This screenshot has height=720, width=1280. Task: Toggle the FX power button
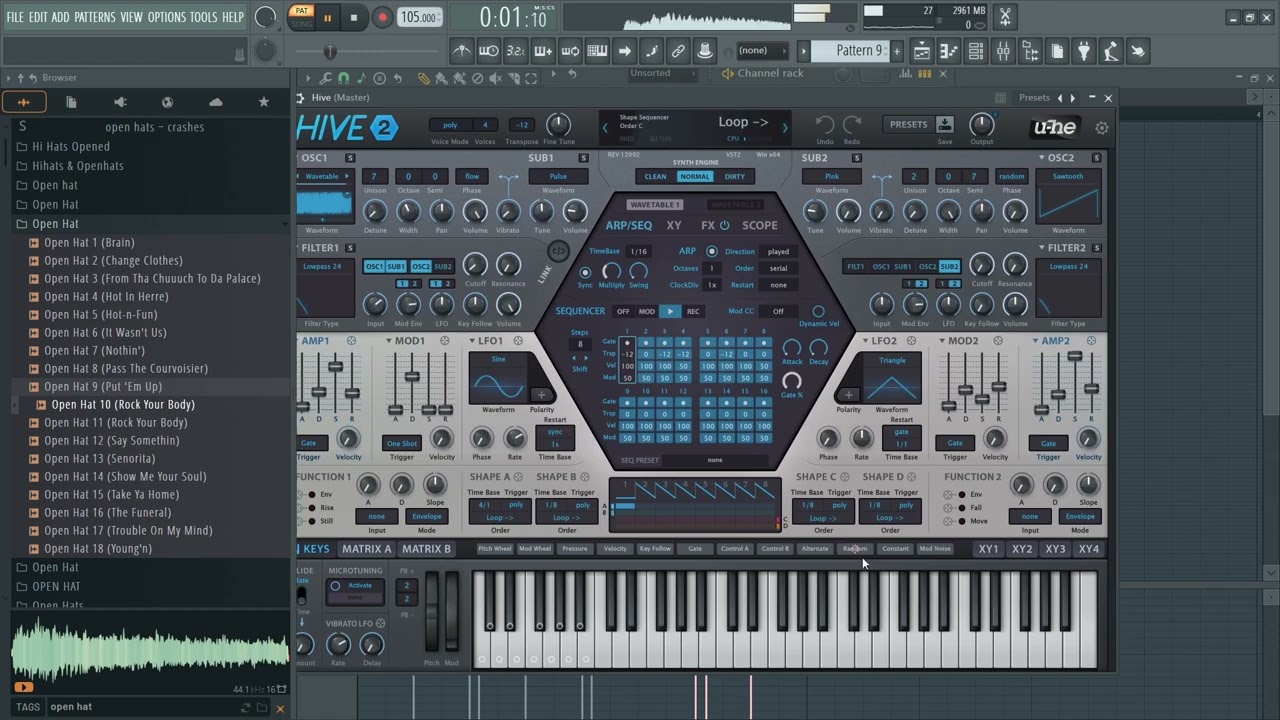click(724, 226)
